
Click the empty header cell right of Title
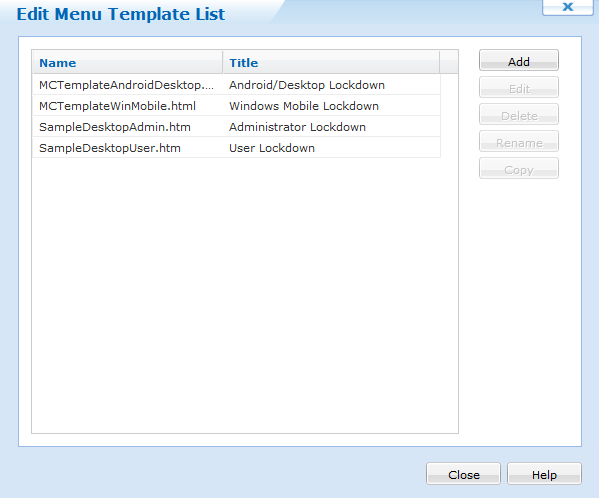449,62
